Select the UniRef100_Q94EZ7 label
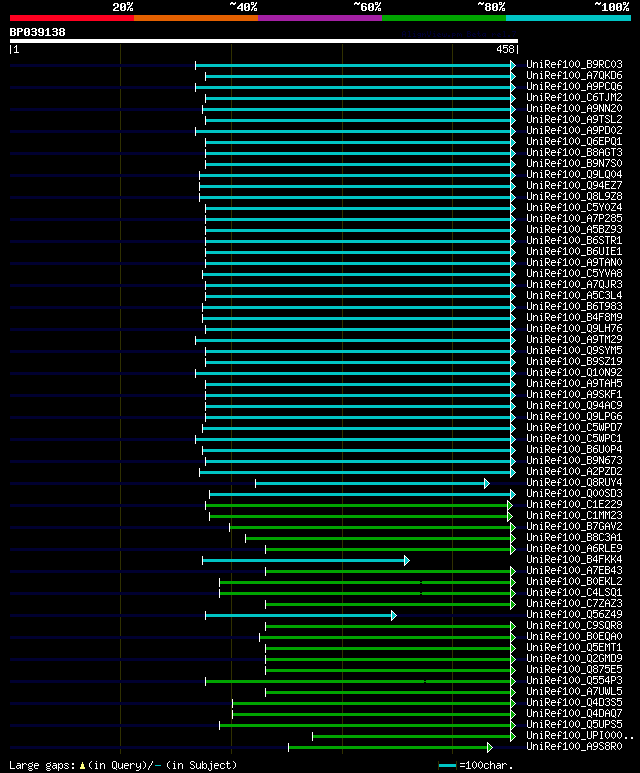Viewport: 640px width, 773px height. pyautogui.click(x=574, y=185)
